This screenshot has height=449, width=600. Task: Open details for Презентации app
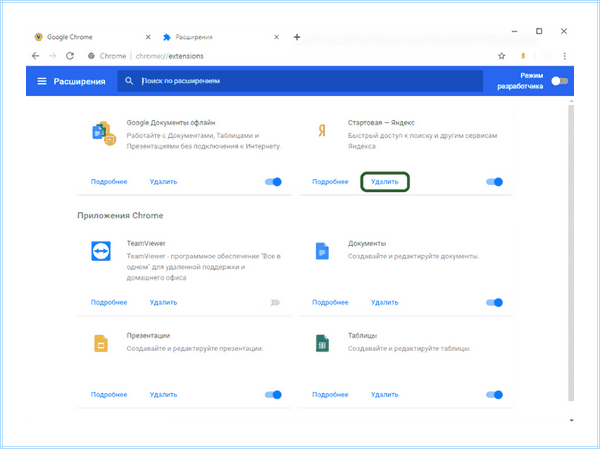point(109,395)
